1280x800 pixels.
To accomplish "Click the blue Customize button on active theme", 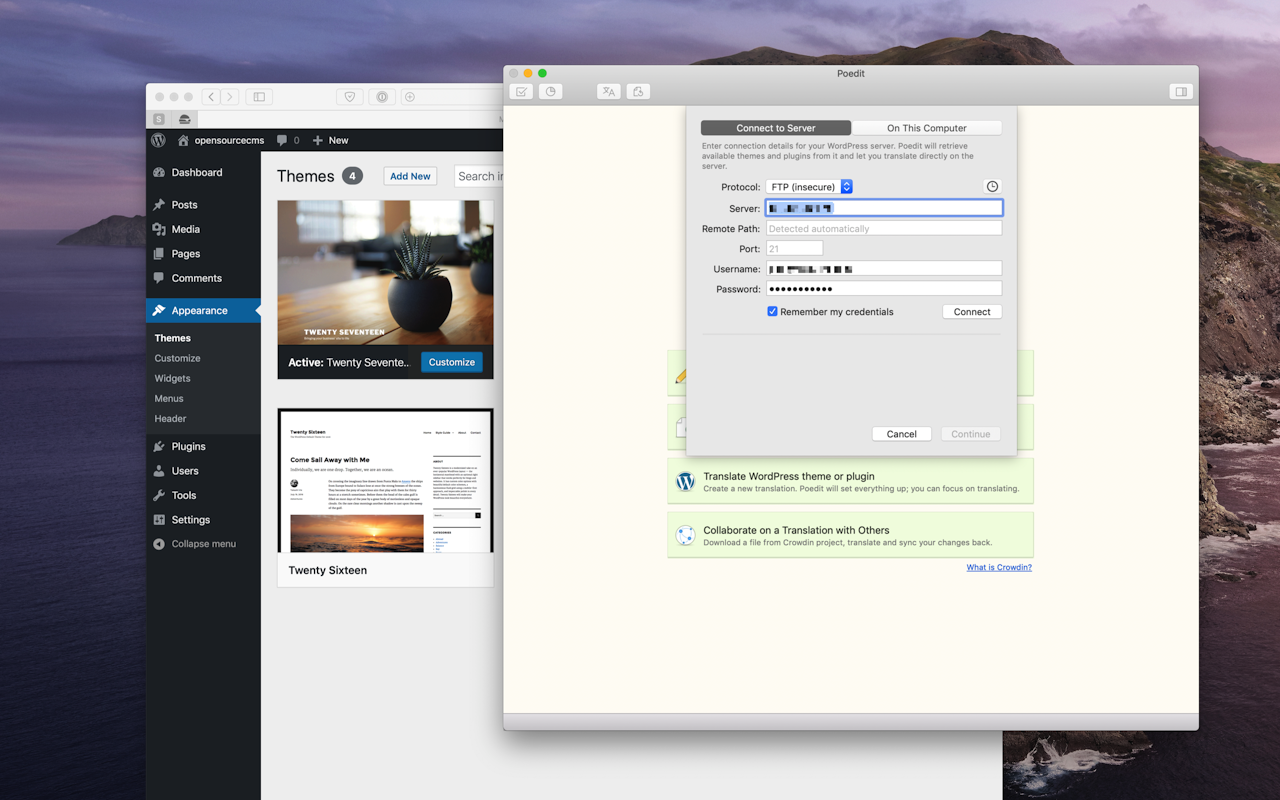I will tap(452, 362).
